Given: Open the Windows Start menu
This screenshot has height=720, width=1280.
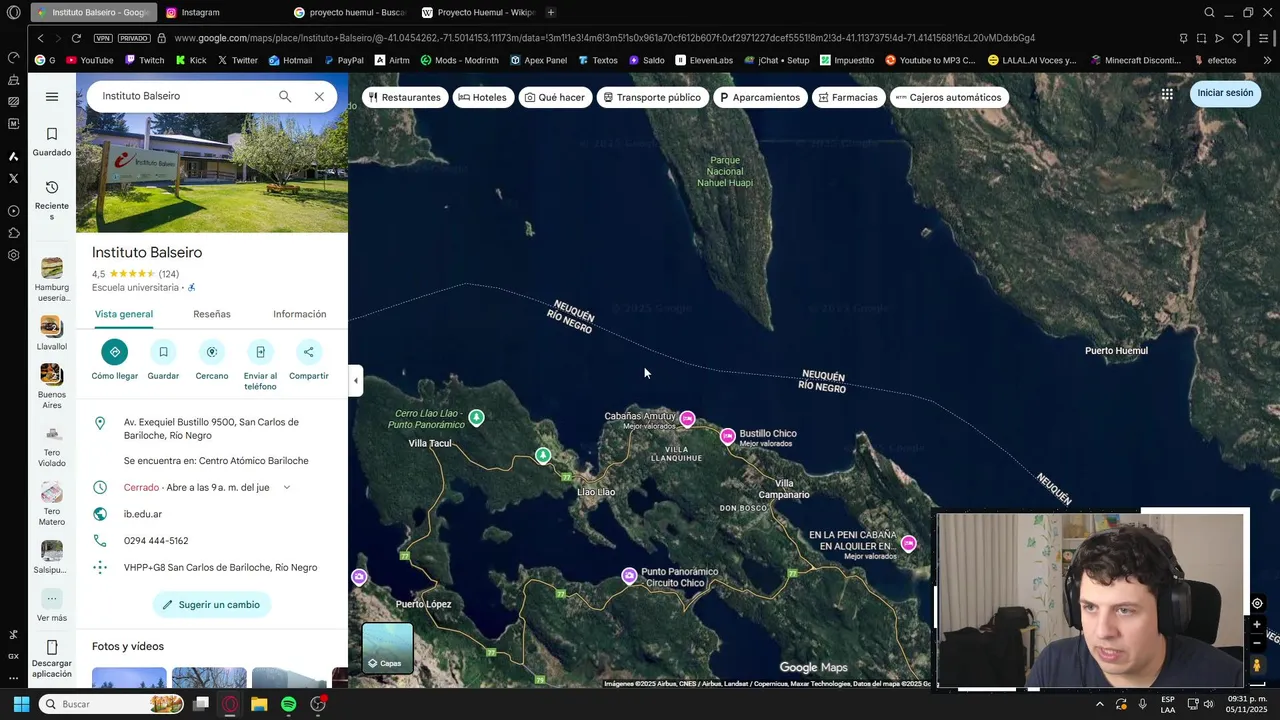Looking at the screenshot, I should (x=21, y=704).
